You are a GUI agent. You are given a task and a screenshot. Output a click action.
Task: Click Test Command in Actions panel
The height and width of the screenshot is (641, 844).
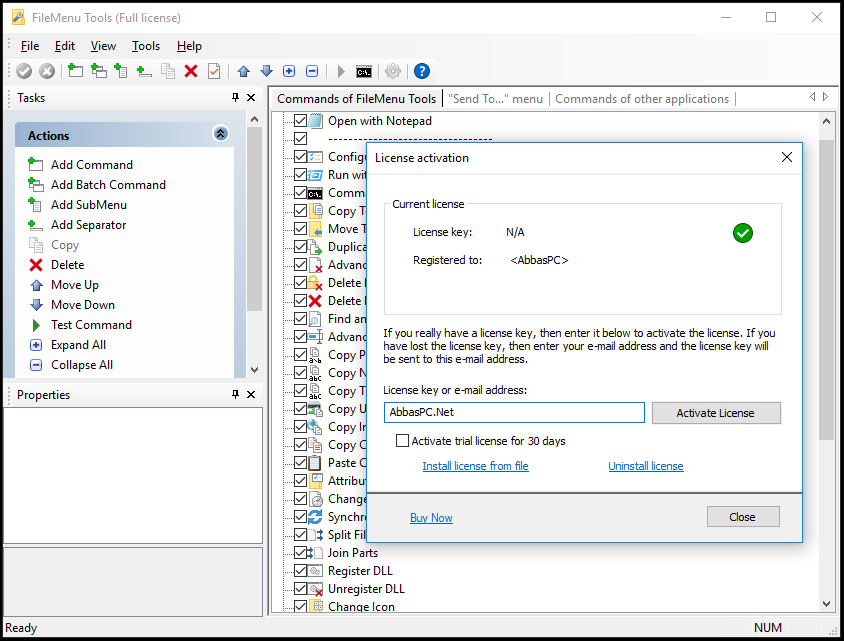(x=91, y=325)
